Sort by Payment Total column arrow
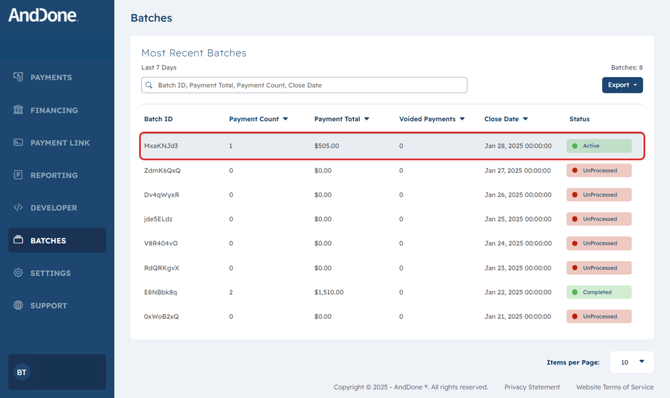Image resolution: width=670 pixels, height=398 pixels. pos(367,119)
